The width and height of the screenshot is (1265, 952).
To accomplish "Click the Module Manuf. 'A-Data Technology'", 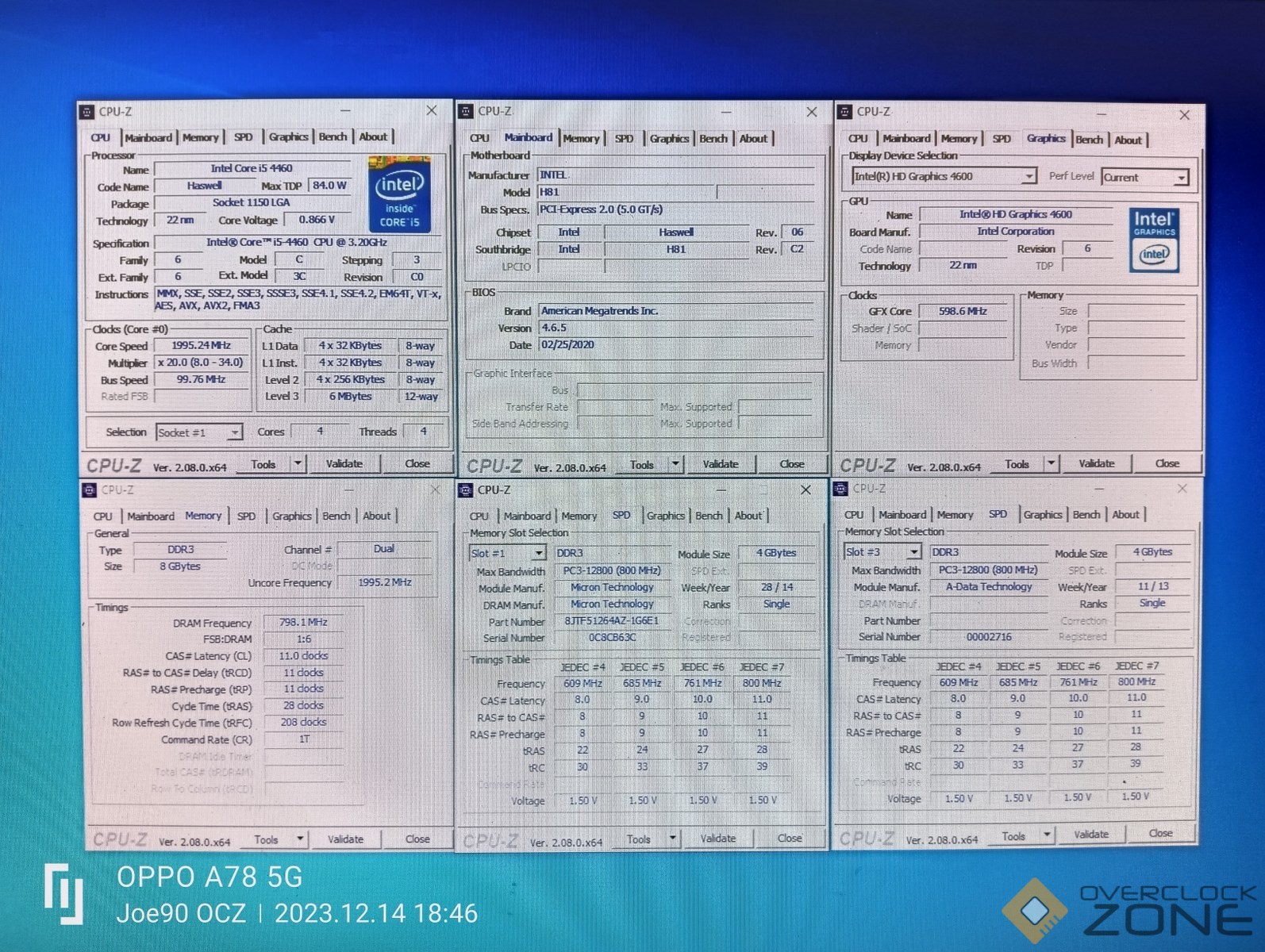I will tap(989, 586).
